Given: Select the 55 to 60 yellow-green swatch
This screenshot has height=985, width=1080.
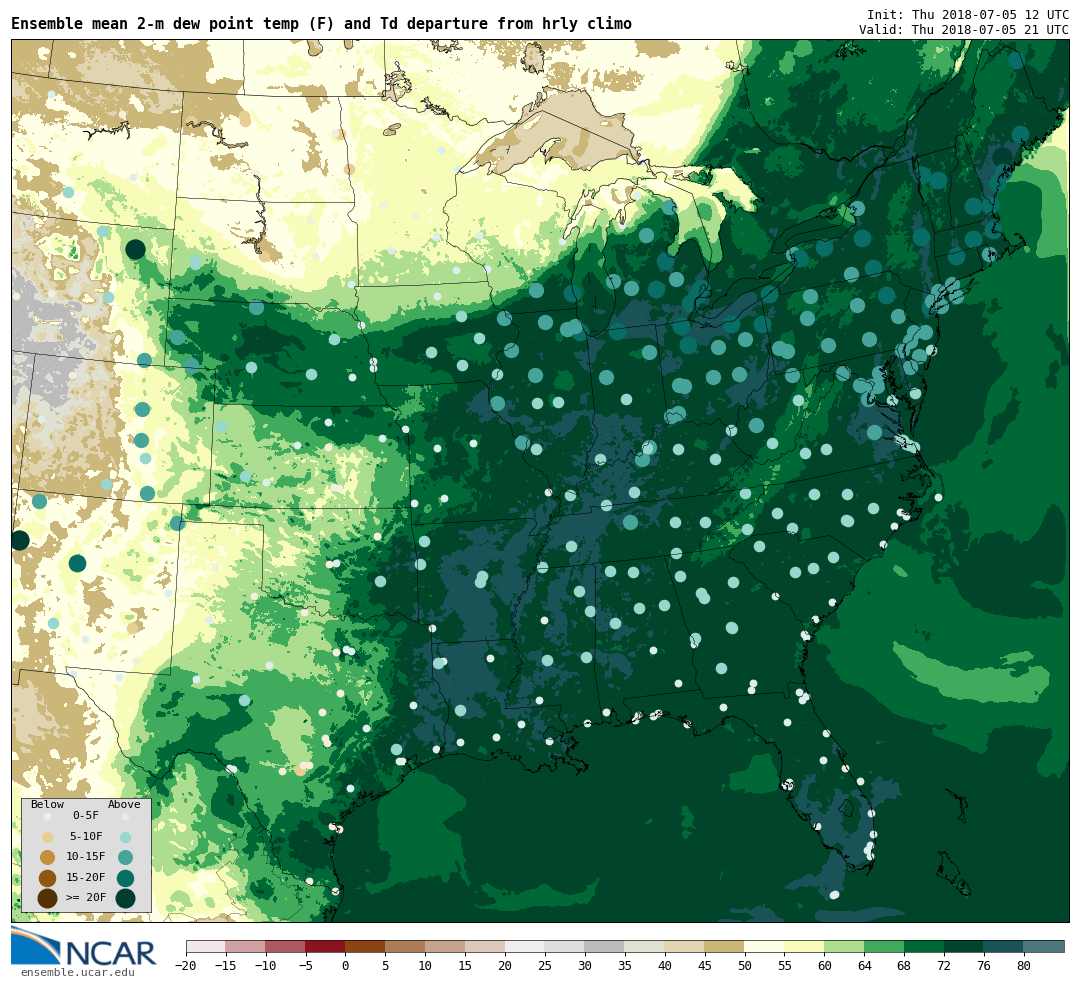Looking at the screenshot, I should click(x=805, y=946).
